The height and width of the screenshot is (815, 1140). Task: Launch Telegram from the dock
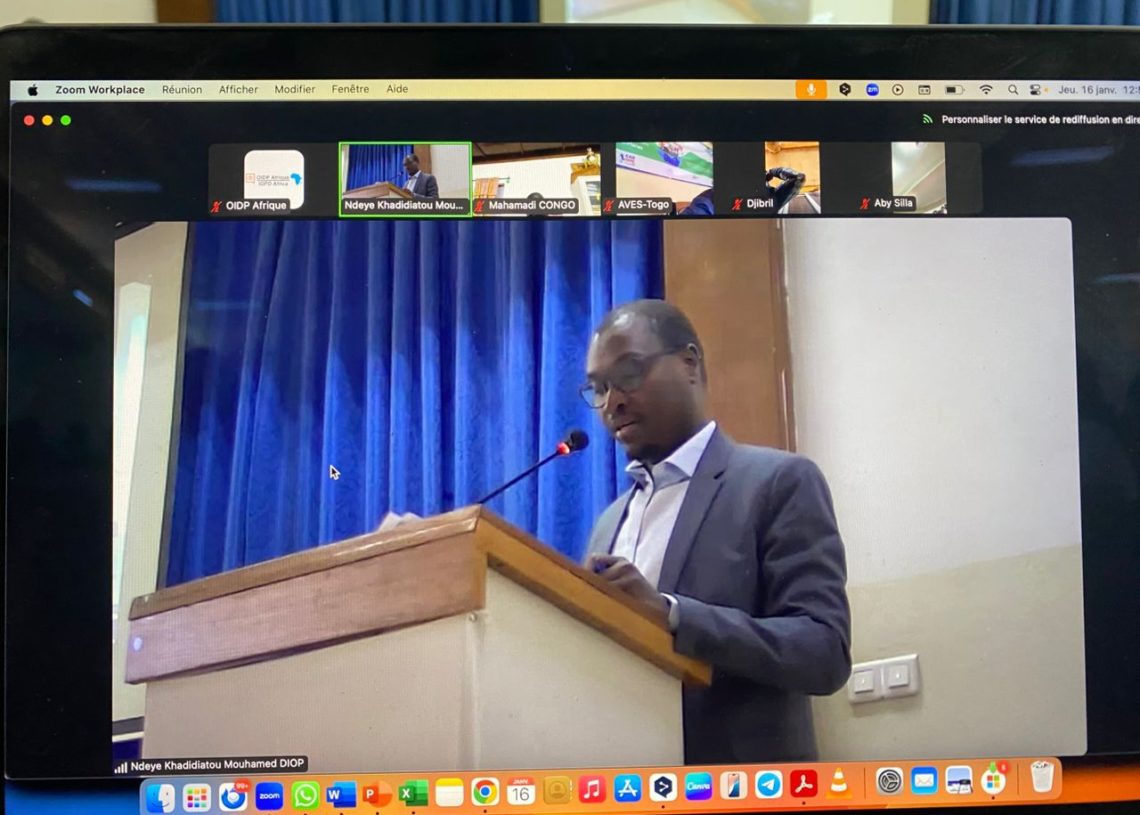click(768, 785)
